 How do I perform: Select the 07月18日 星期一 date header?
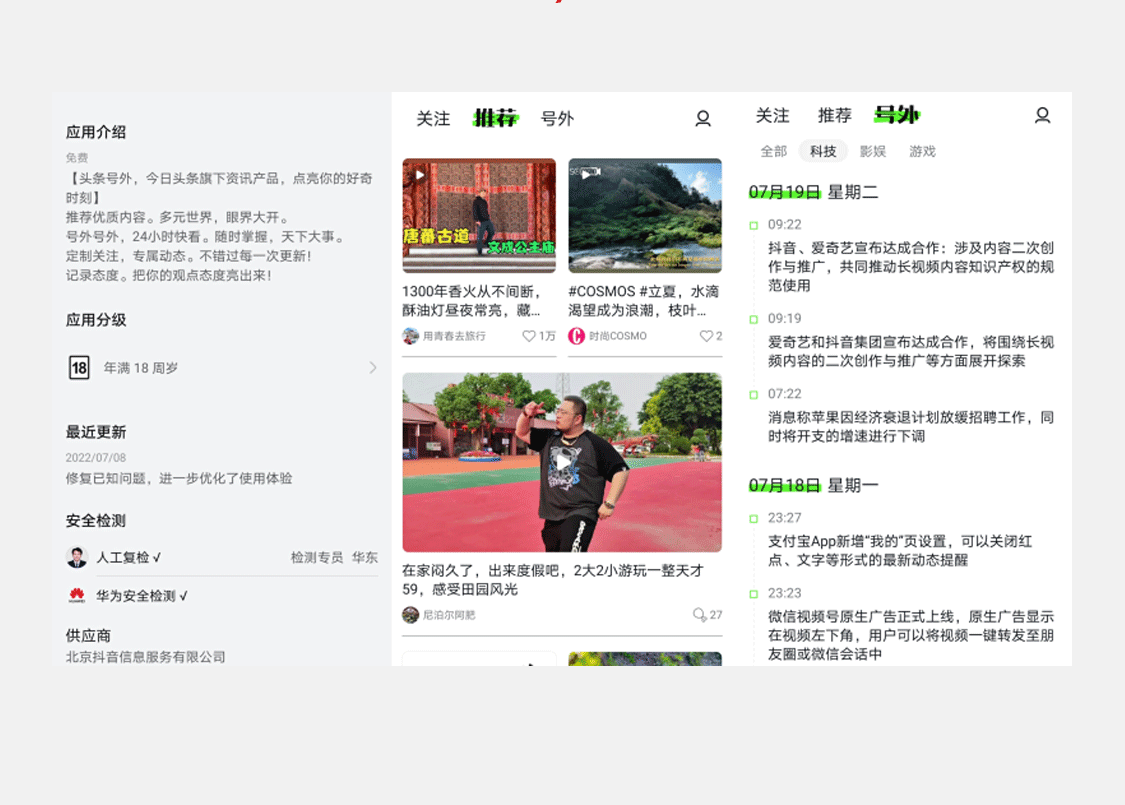click(x=814, y=486)
